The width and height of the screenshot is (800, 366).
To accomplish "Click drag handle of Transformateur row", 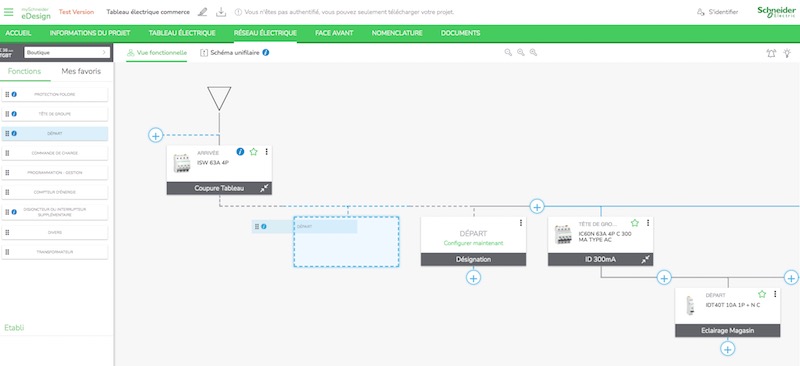I will pyautogui.click(x=7, y=252).
